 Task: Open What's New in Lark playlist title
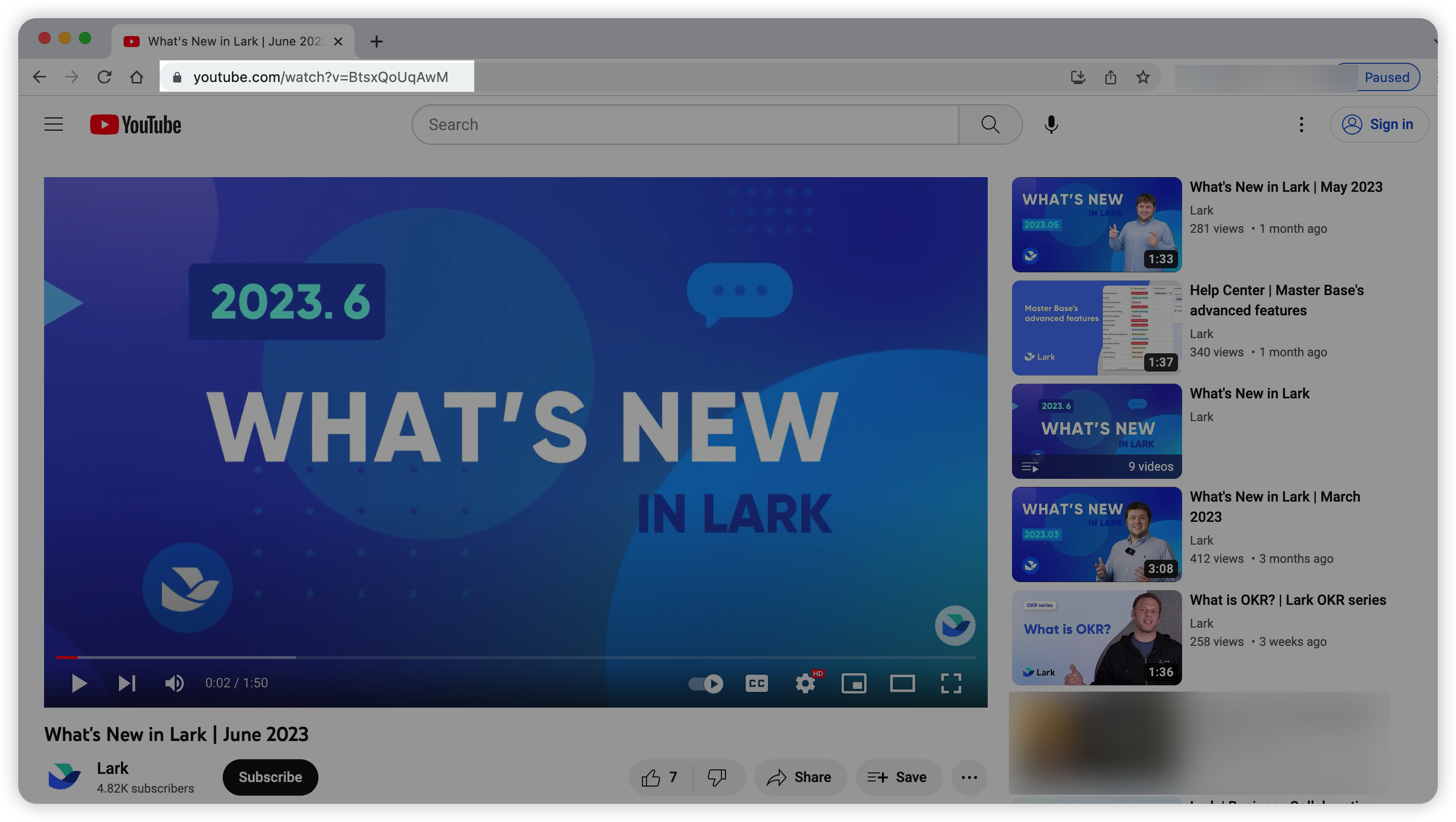(1249, 393)
